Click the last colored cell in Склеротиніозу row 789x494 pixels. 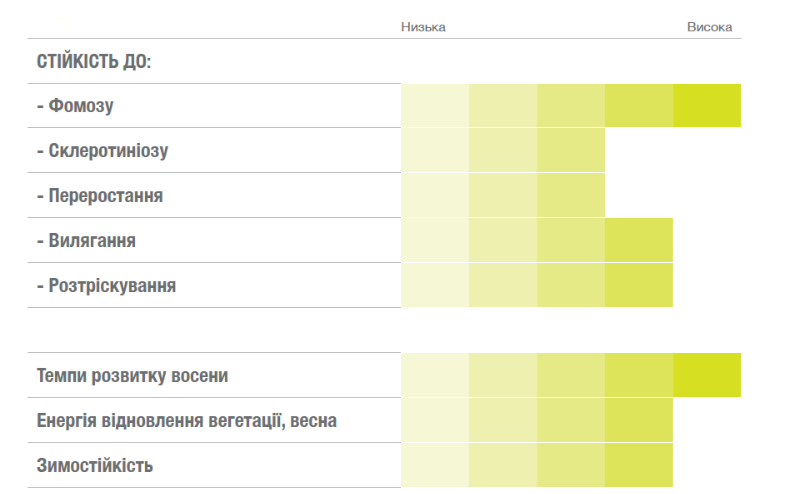571,150
